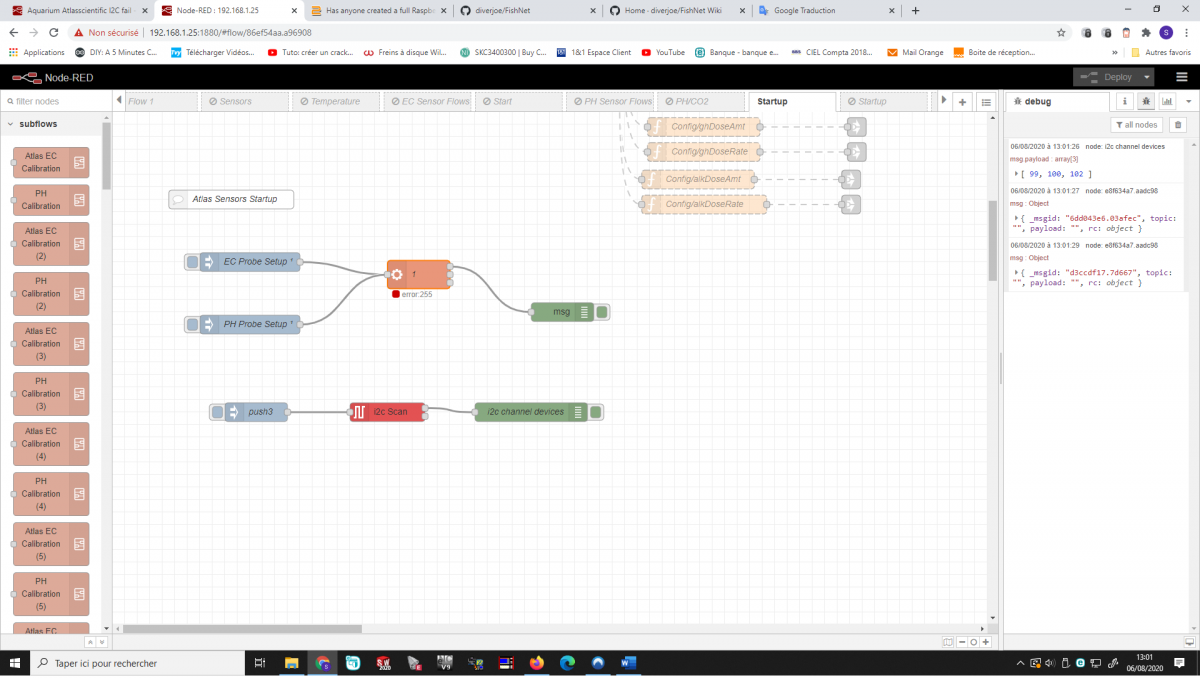Disable the i2c channel devices debug output

[x=596, y=412]
